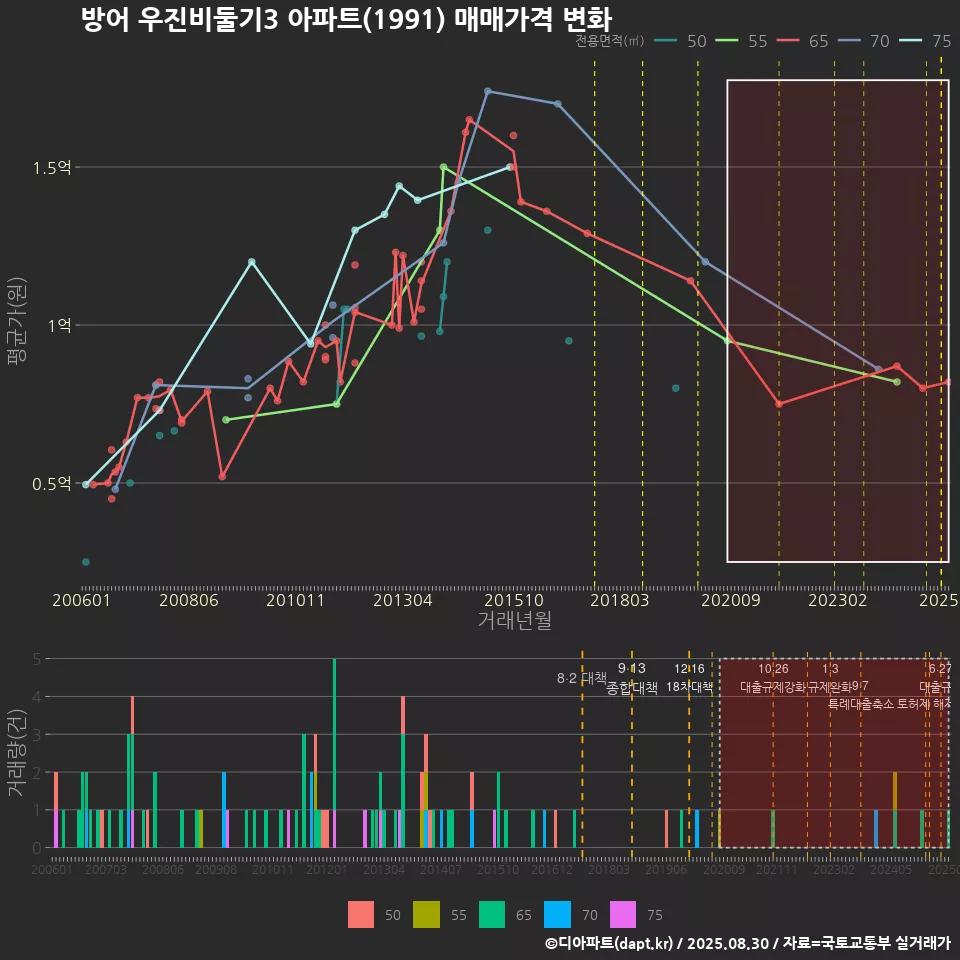Click the 1억 y-axis label

60,325
